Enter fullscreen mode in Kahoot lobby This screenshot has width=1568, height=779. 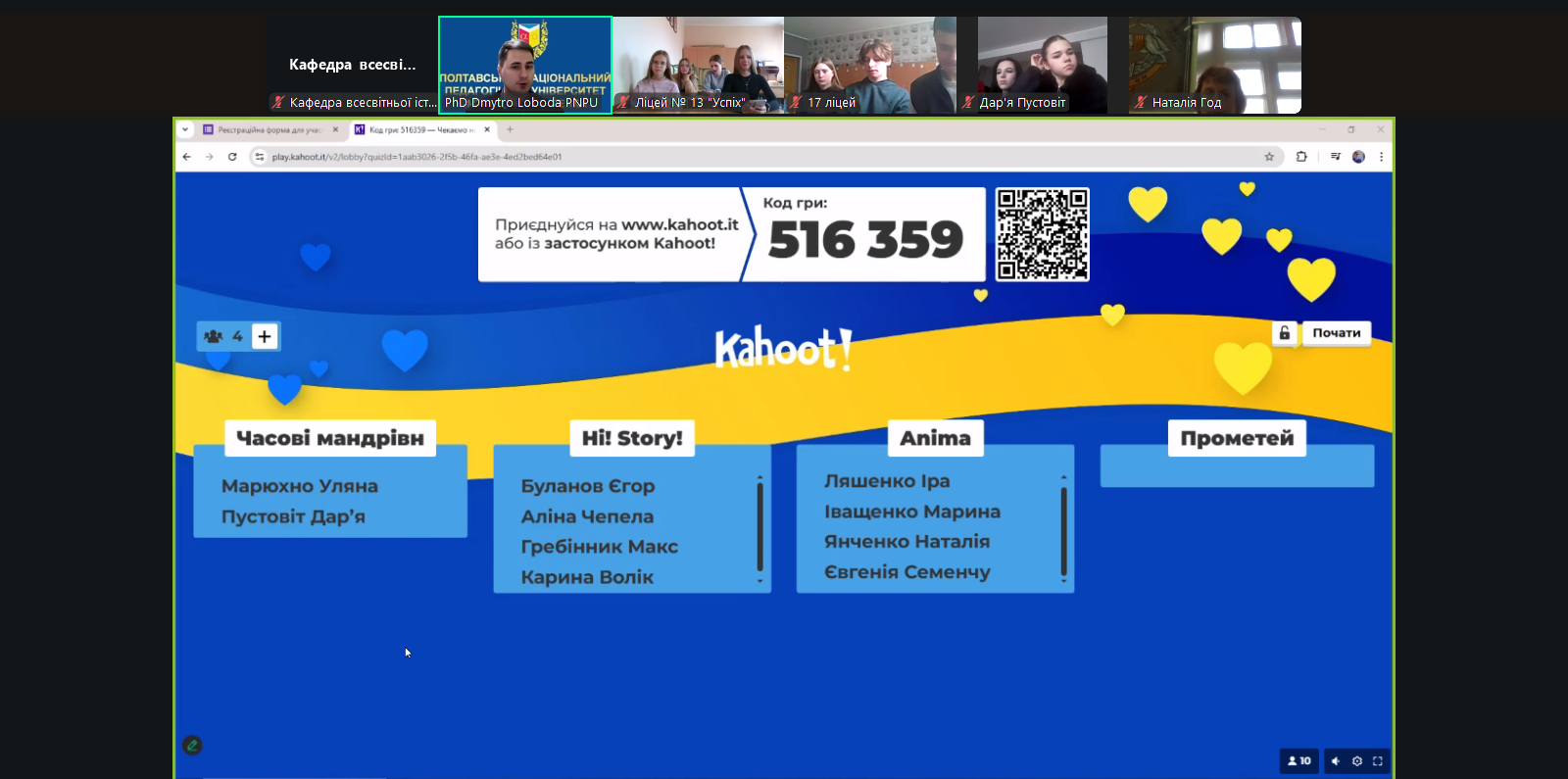[1378, 761]
